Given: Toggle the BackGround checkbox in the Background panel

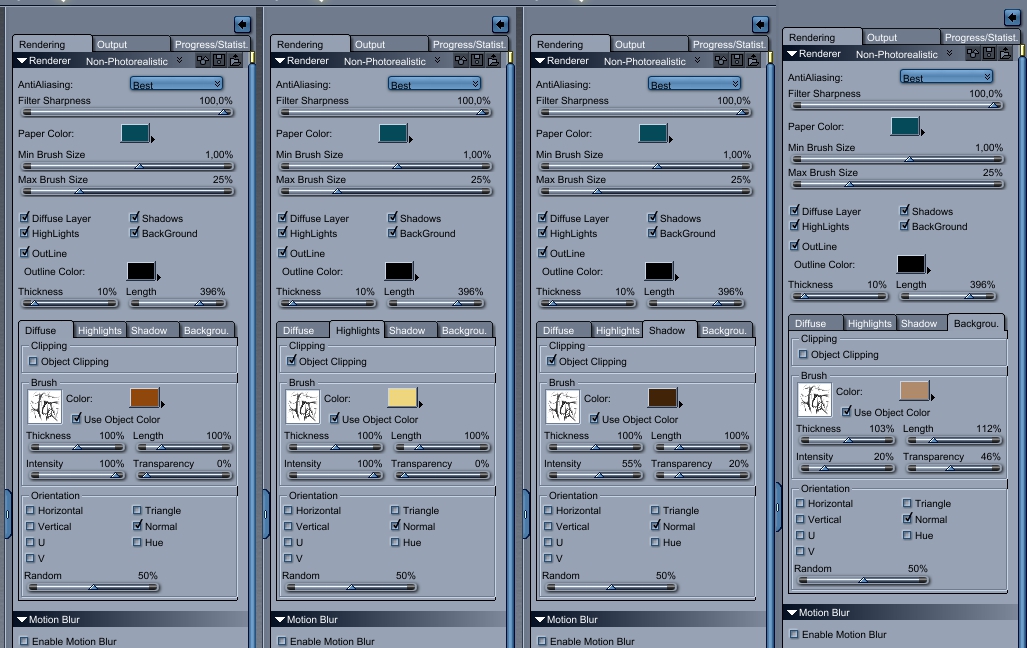Looking at the screenshot, I should click(x=905, y=226).
